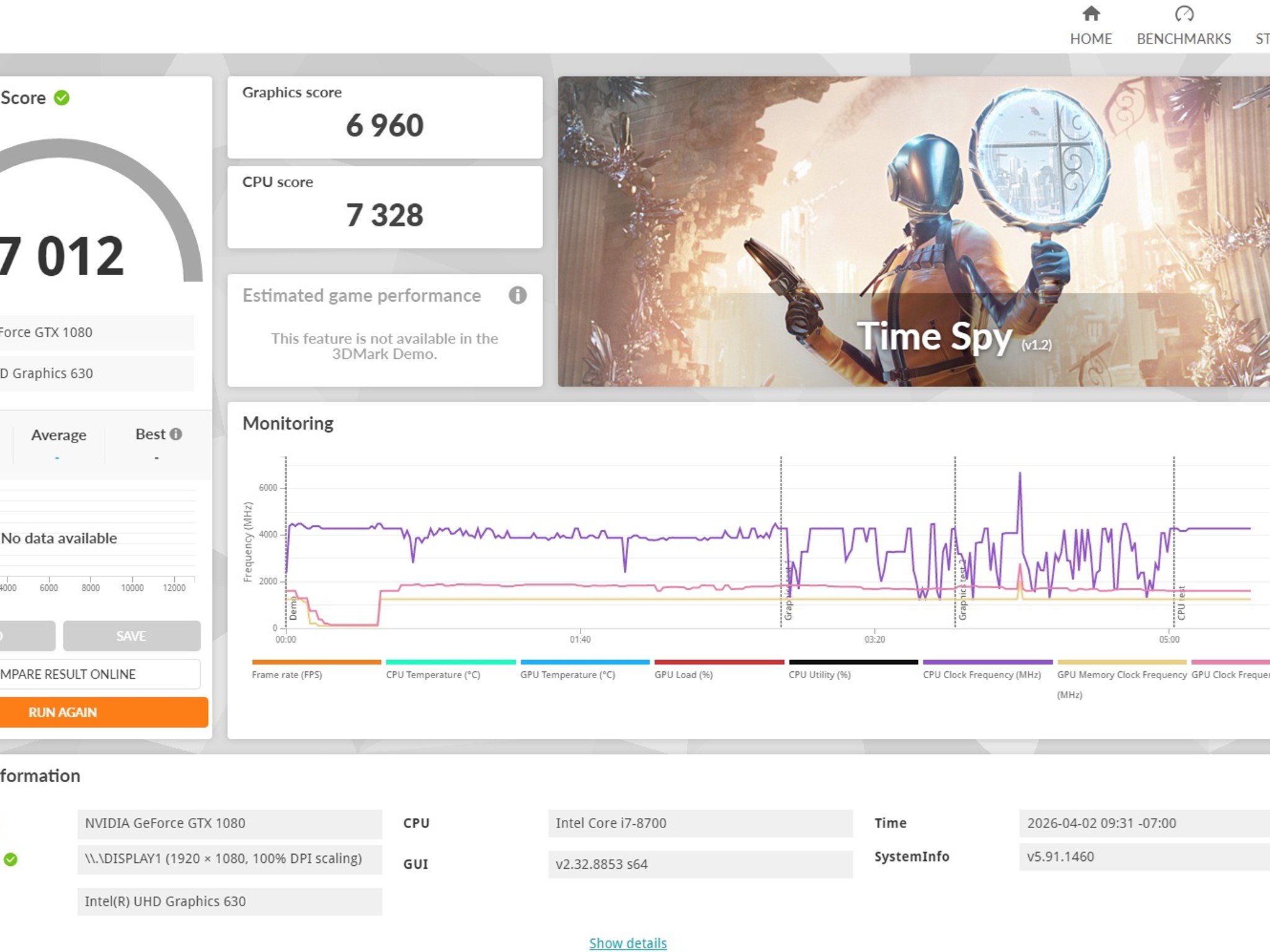Open Compare Result Online
Viewport: 1270px width, 952px height.
point(100,674)
